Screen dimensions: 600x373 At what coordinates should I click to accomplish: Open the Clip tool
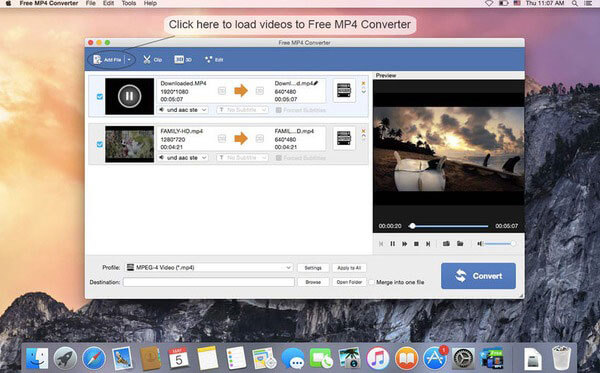pyautogui.click(x=152, y=60)
